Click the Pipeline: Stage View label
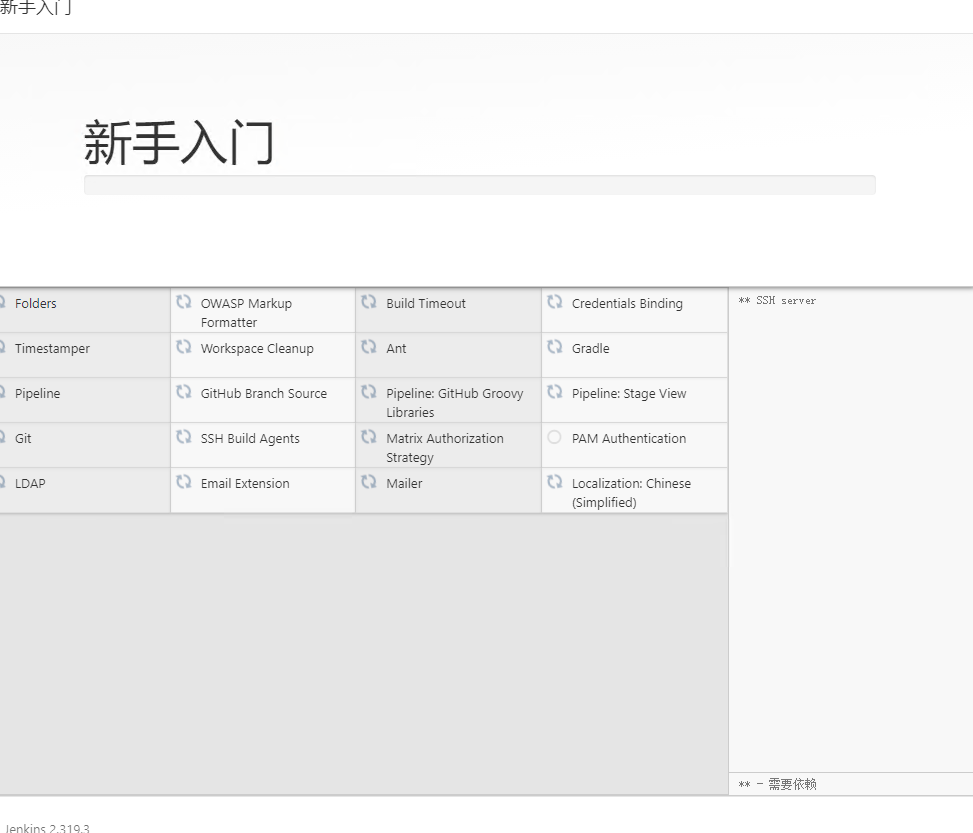The width and height of the screenshot is (973, 833). [629, 394]
